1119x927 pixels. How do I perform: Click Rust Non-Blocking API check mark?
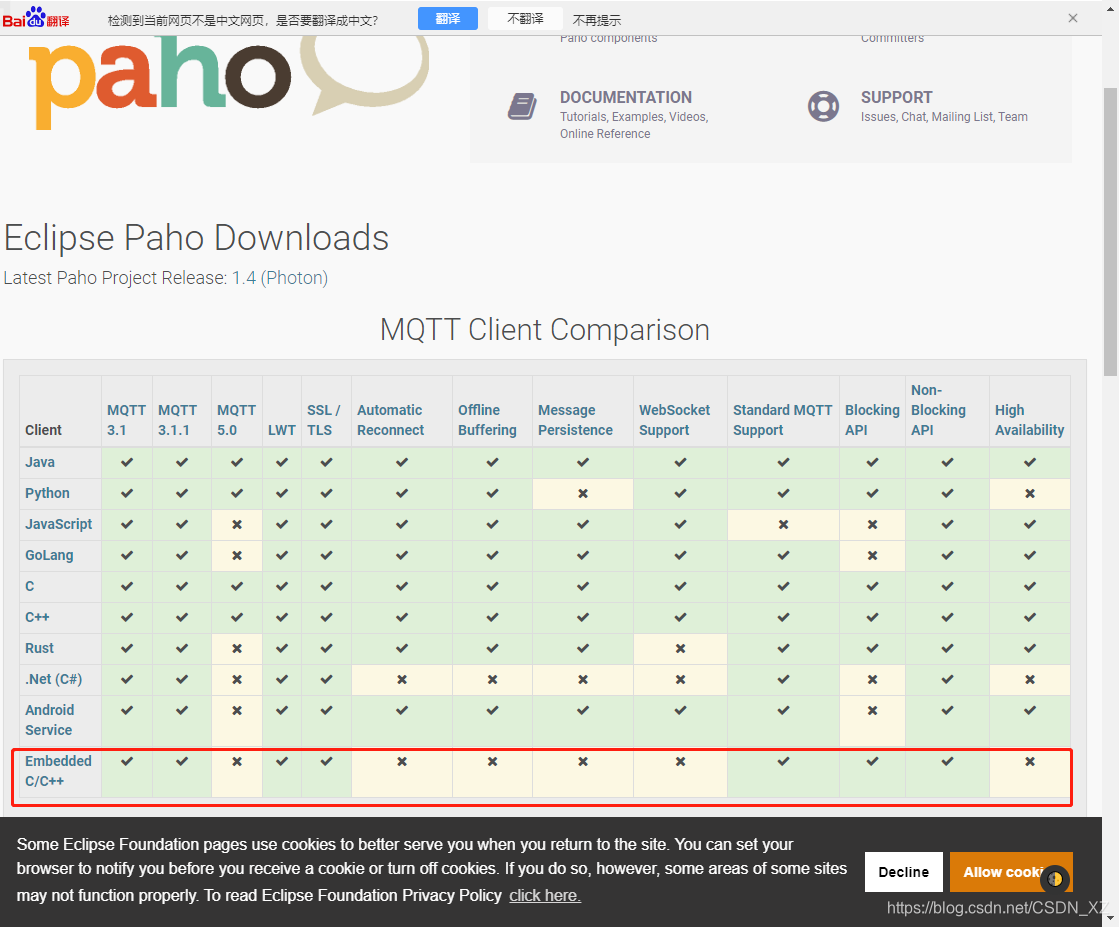(x=947, y=648)
